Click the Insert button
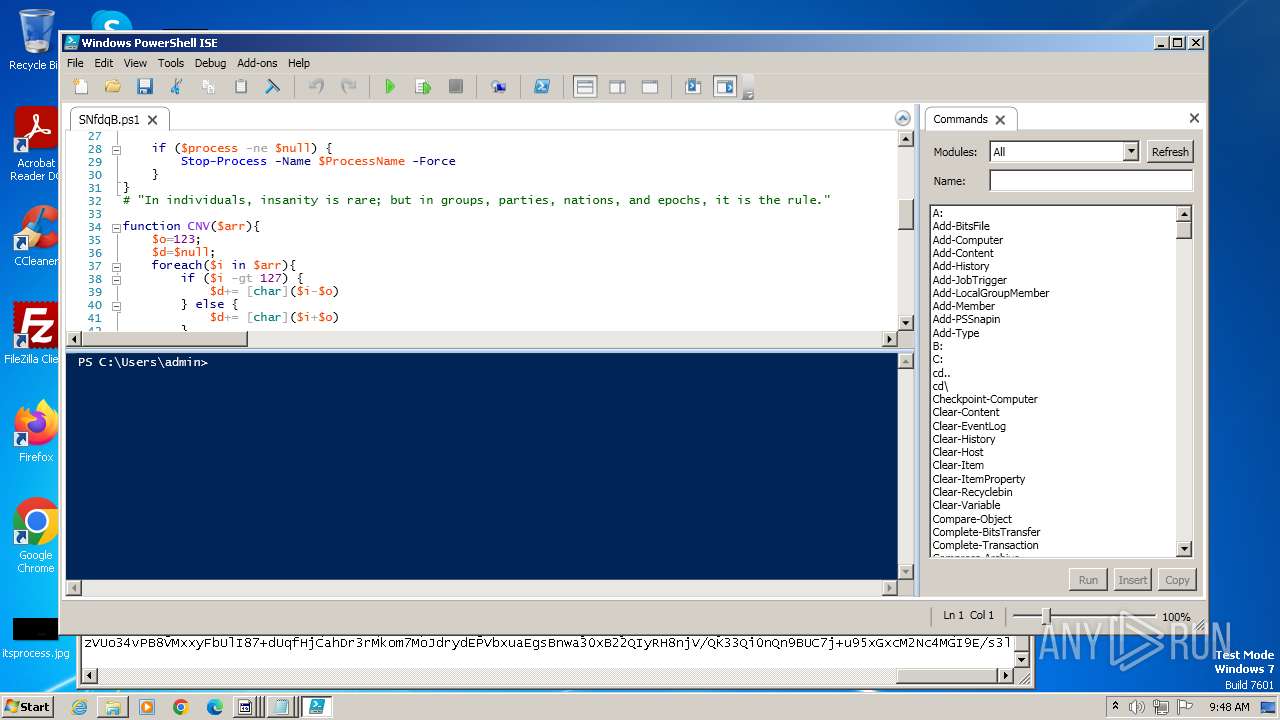The image size is (1280, 720). (1132, 580)
